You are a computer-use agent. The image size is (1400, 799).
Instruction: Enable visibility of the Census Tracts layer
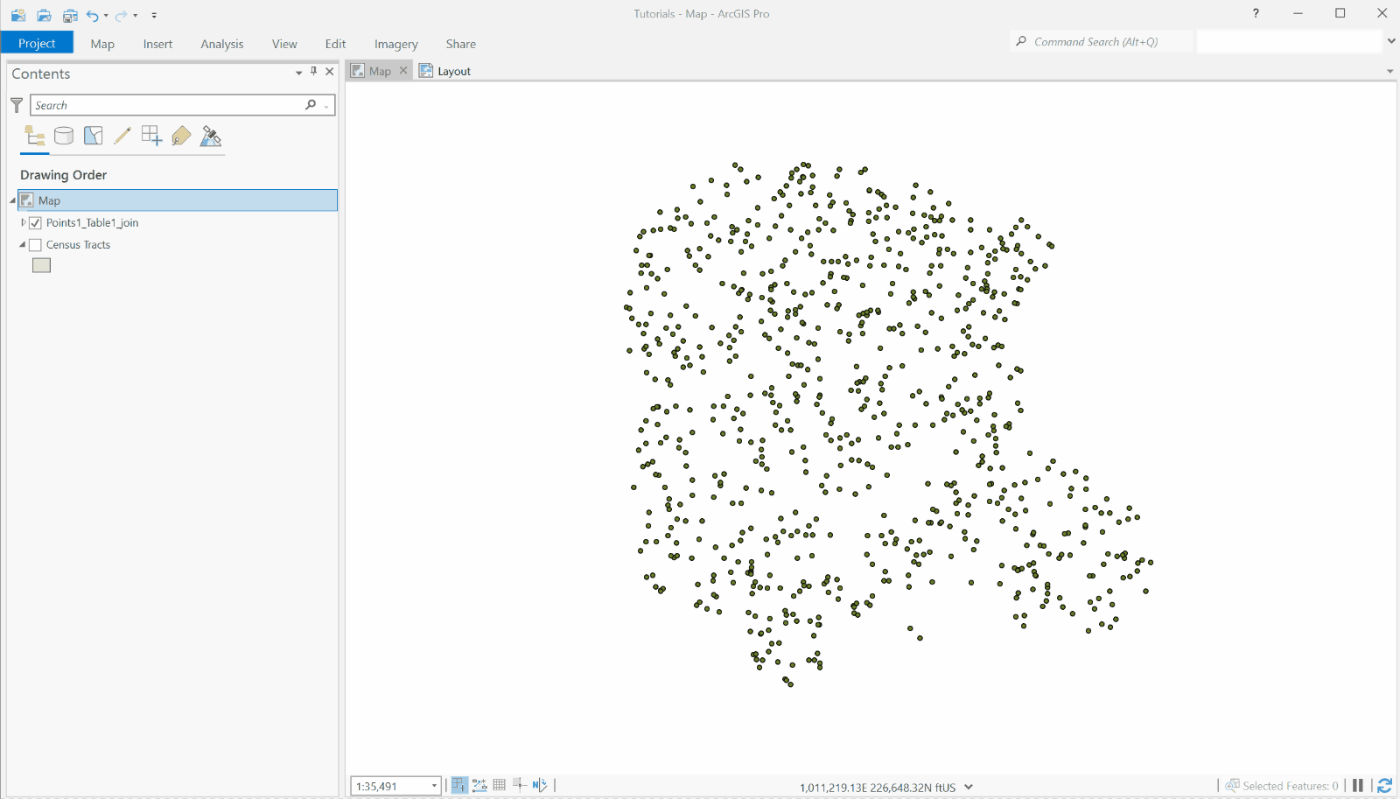point(35,244)
